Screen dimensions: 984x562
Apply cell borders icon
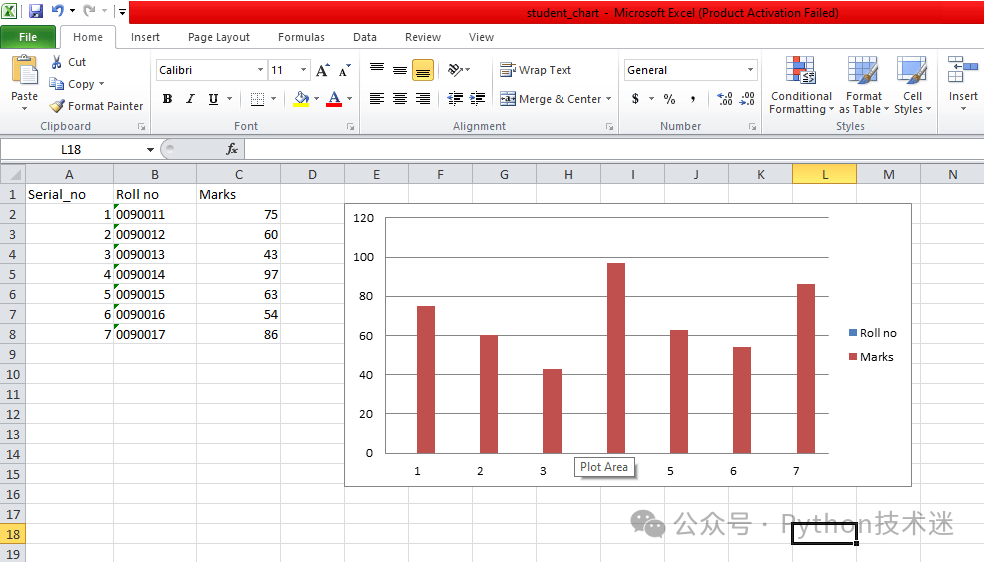click(x=257, y=99)
